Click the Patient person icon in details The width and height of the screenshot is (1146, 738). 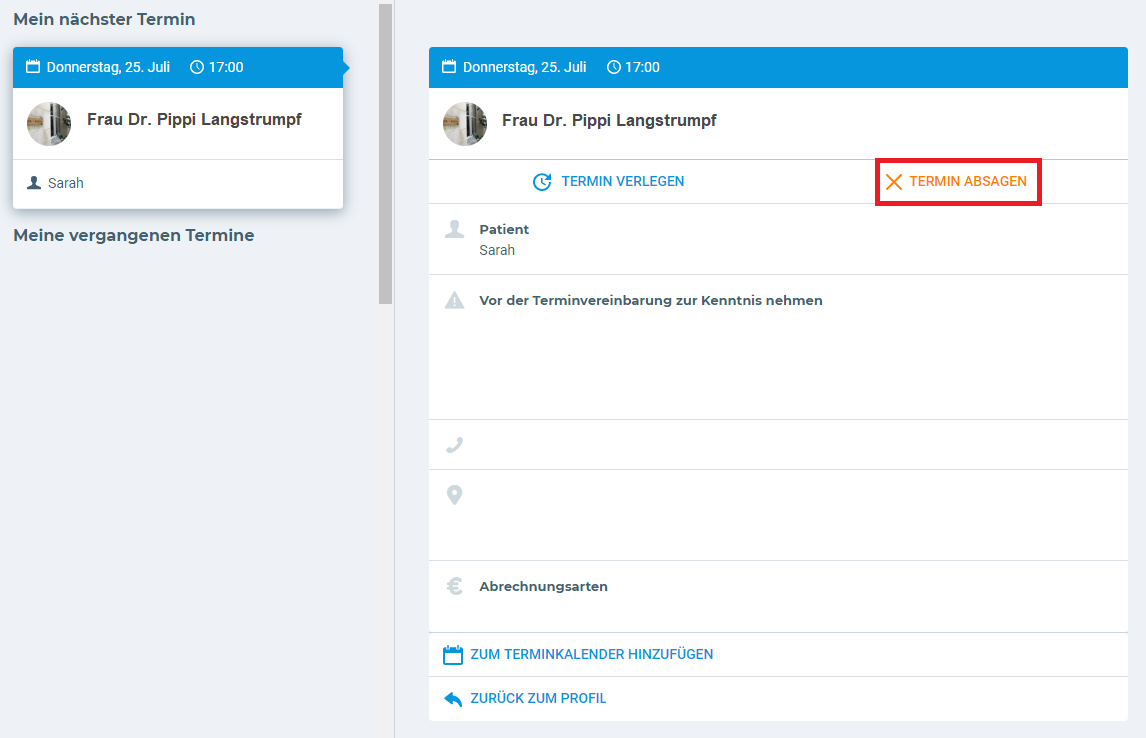click(x=455, y=230)
